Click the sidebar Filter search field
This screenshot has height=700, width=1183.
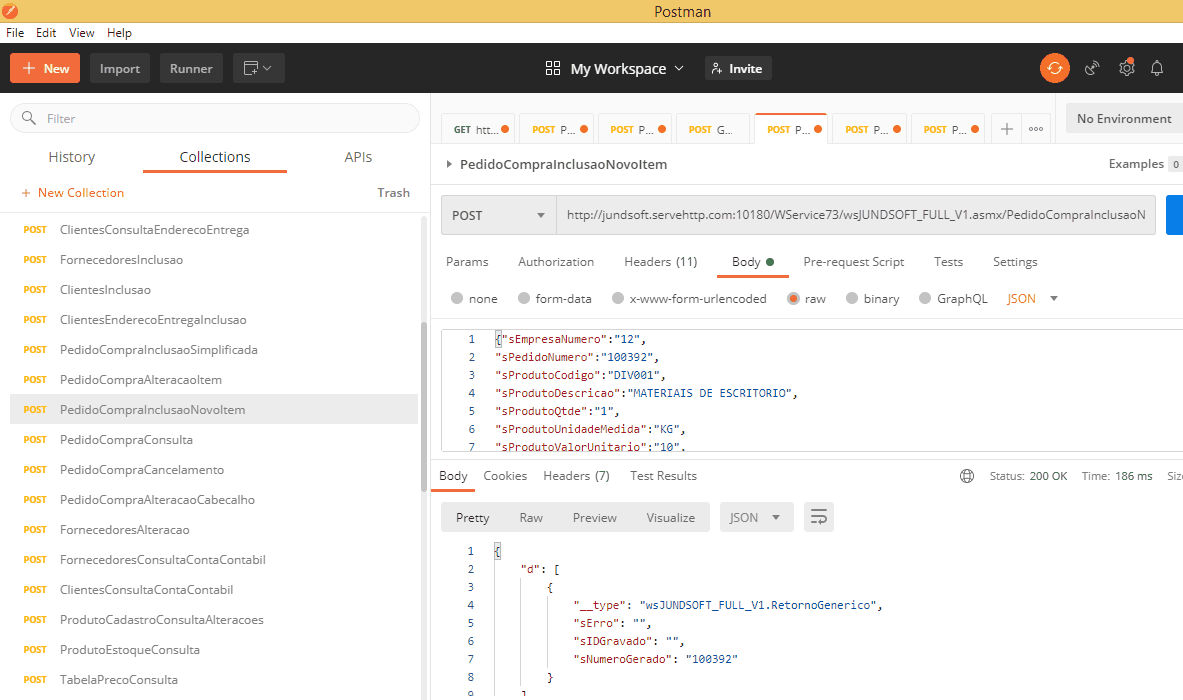coord(215,118)
